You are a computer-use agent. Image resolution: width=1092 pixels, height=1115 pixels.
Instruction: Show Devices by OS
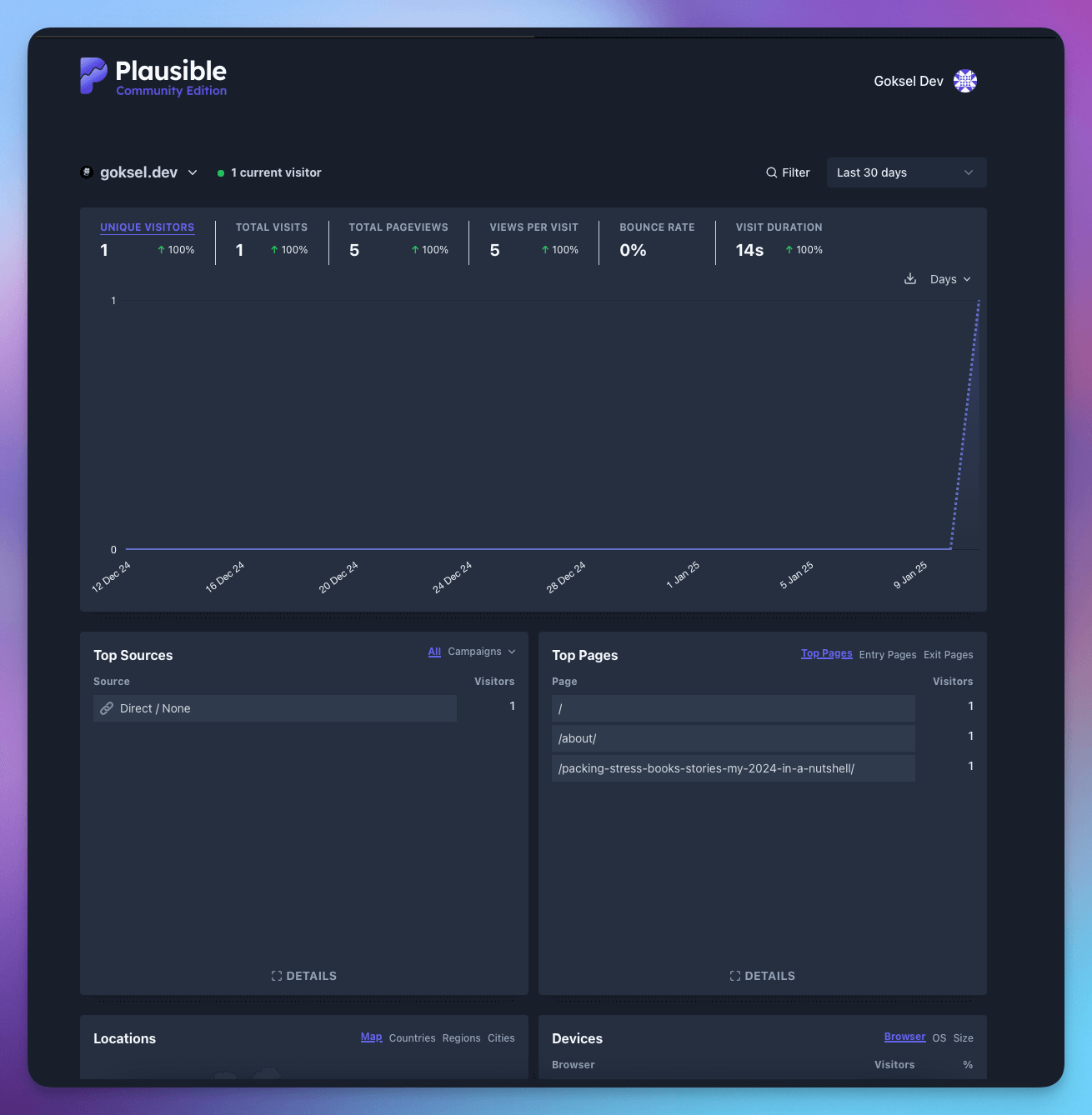click(x=939, y=1038)
